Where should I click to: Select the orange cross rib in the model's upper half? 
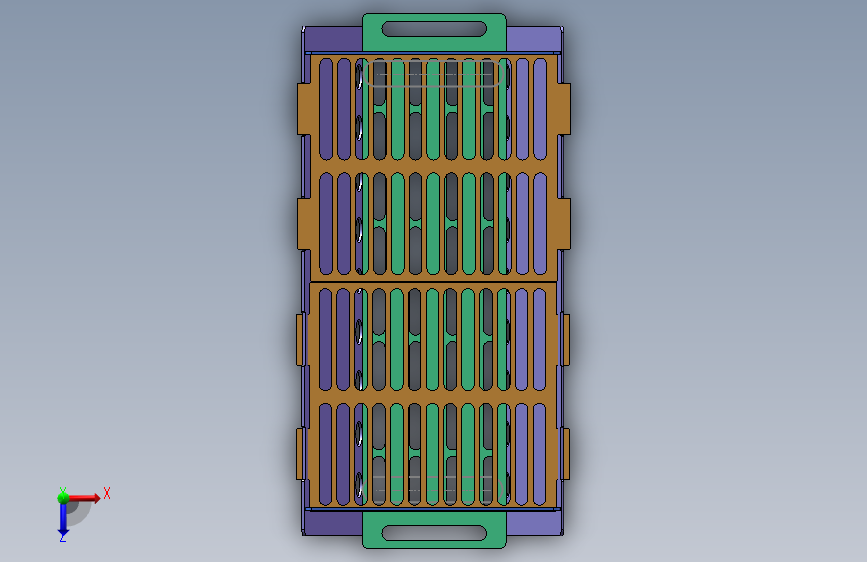pos(434,166)
